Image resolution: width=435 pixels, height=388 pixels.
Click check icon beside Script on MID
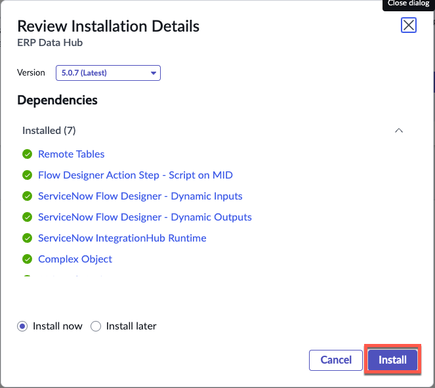pyautogui.click(x=27, y=175)
